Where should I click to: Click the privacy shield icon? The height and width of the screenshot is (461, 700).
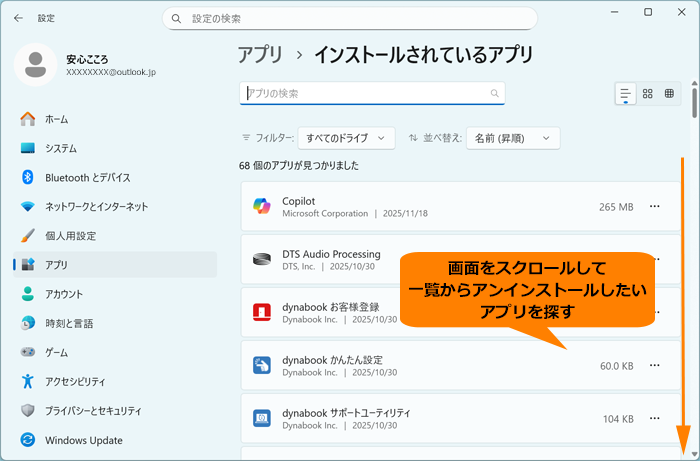pos(28,411)
